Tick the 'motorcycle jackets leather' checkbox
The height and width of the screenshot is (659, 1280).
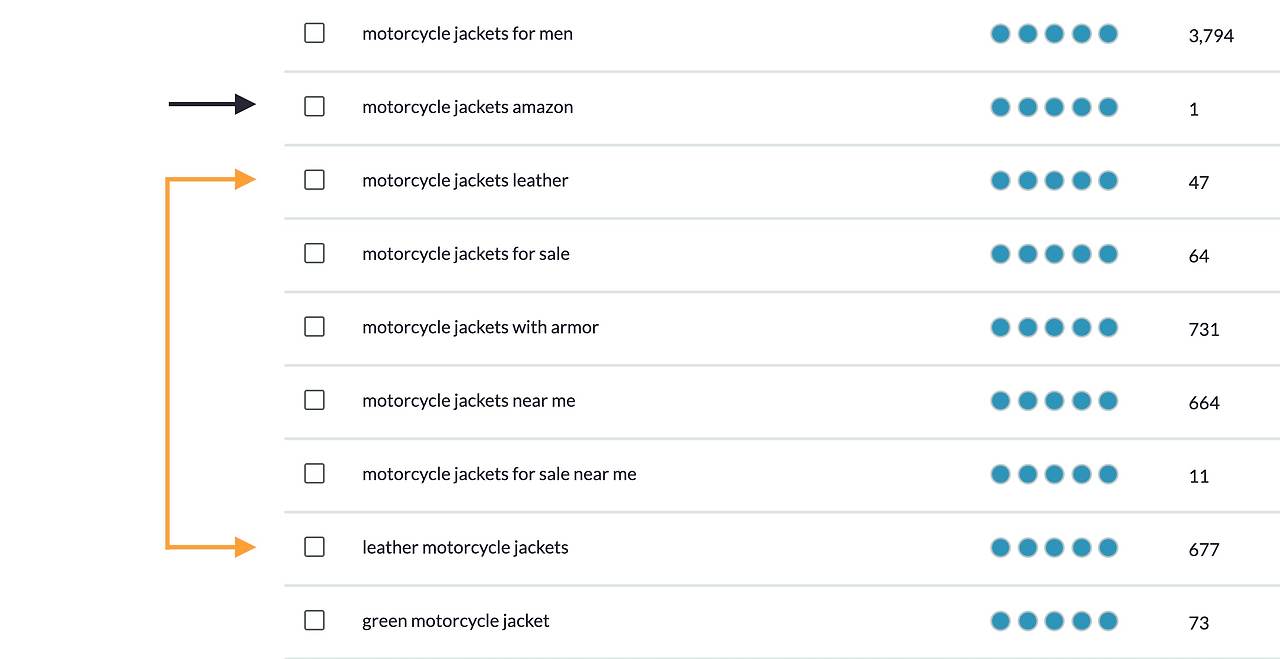pos(314,180)
